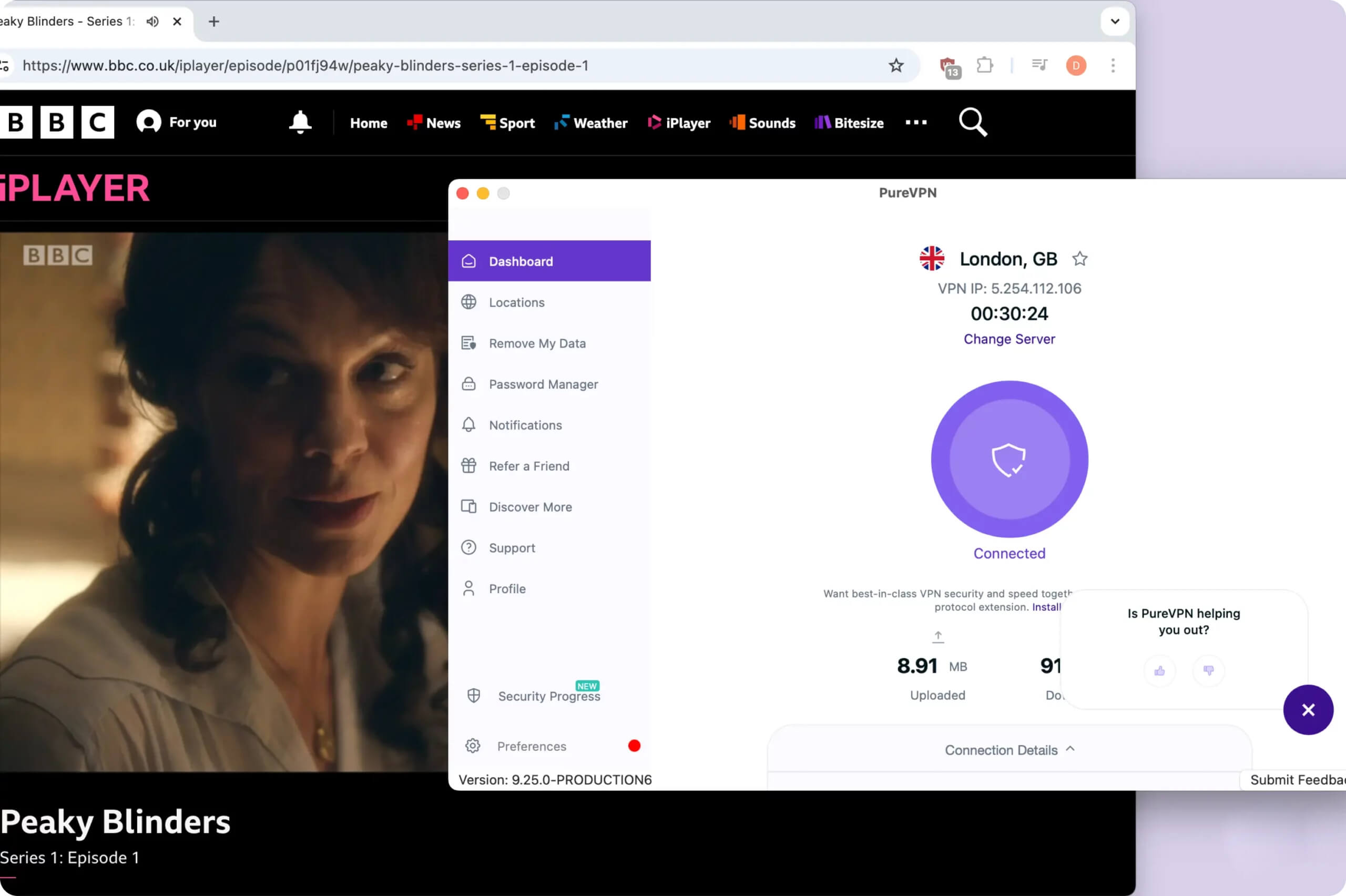Expand the BBC navigation overflow menu
The width and height of the screenshot is (1346, 896).
[915, 123]
